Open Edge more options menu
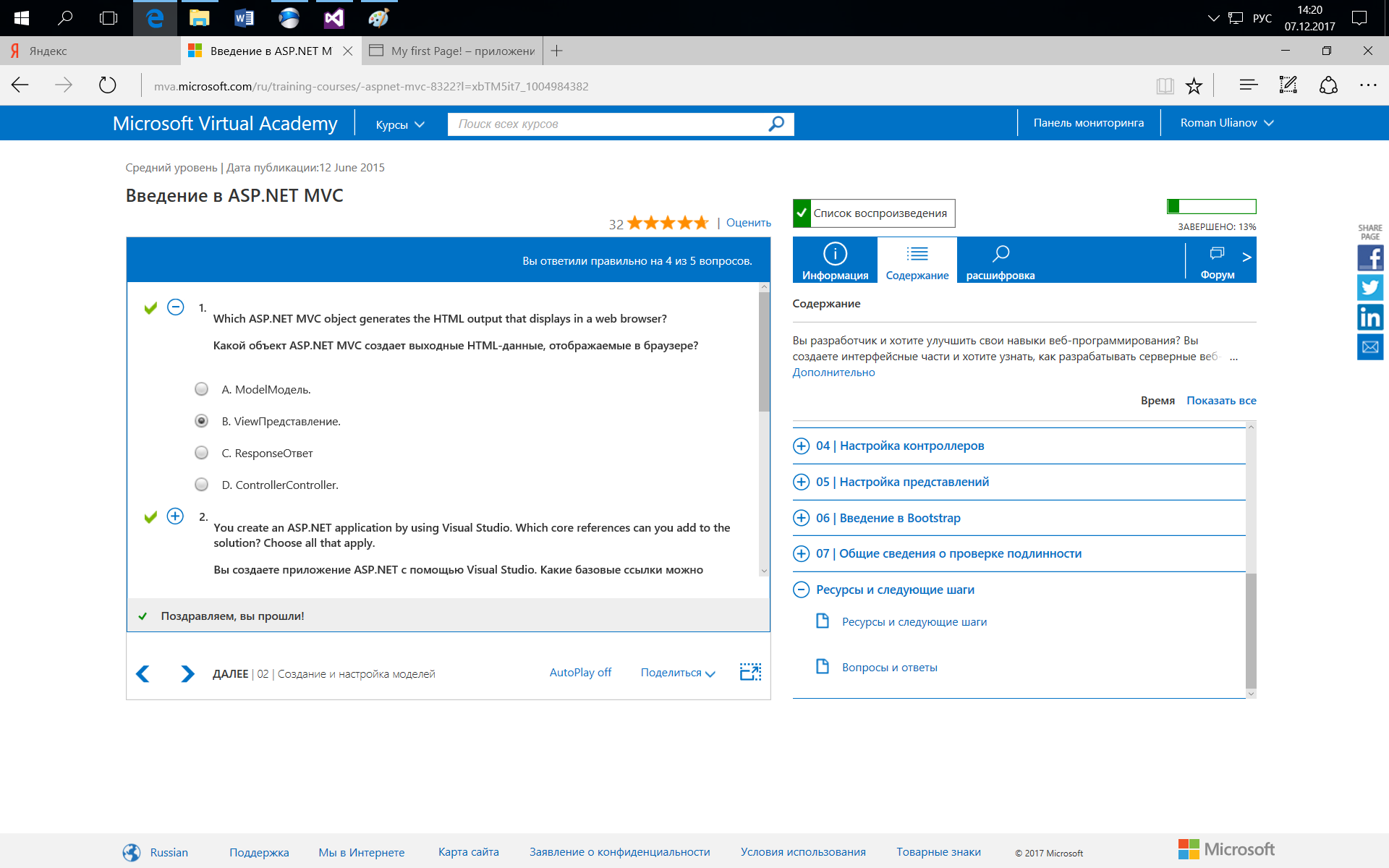Screen dimensions: 1389x868 click(1368, 85)
